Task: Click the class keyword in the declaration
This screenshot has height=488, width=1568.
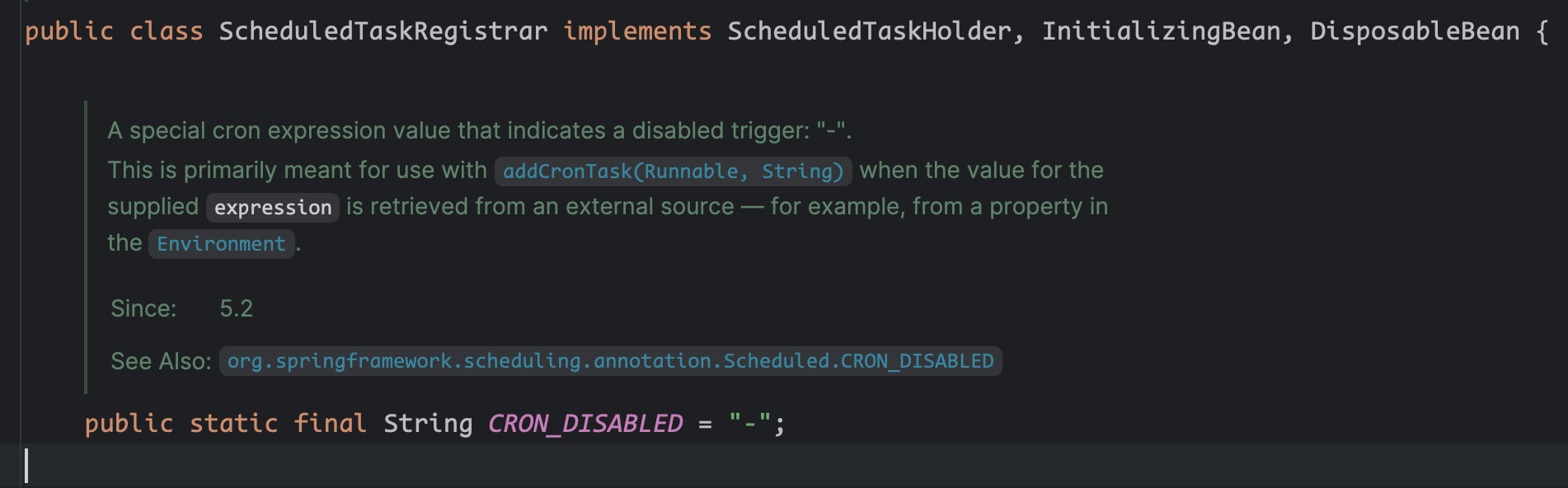Action: (166, 31)
